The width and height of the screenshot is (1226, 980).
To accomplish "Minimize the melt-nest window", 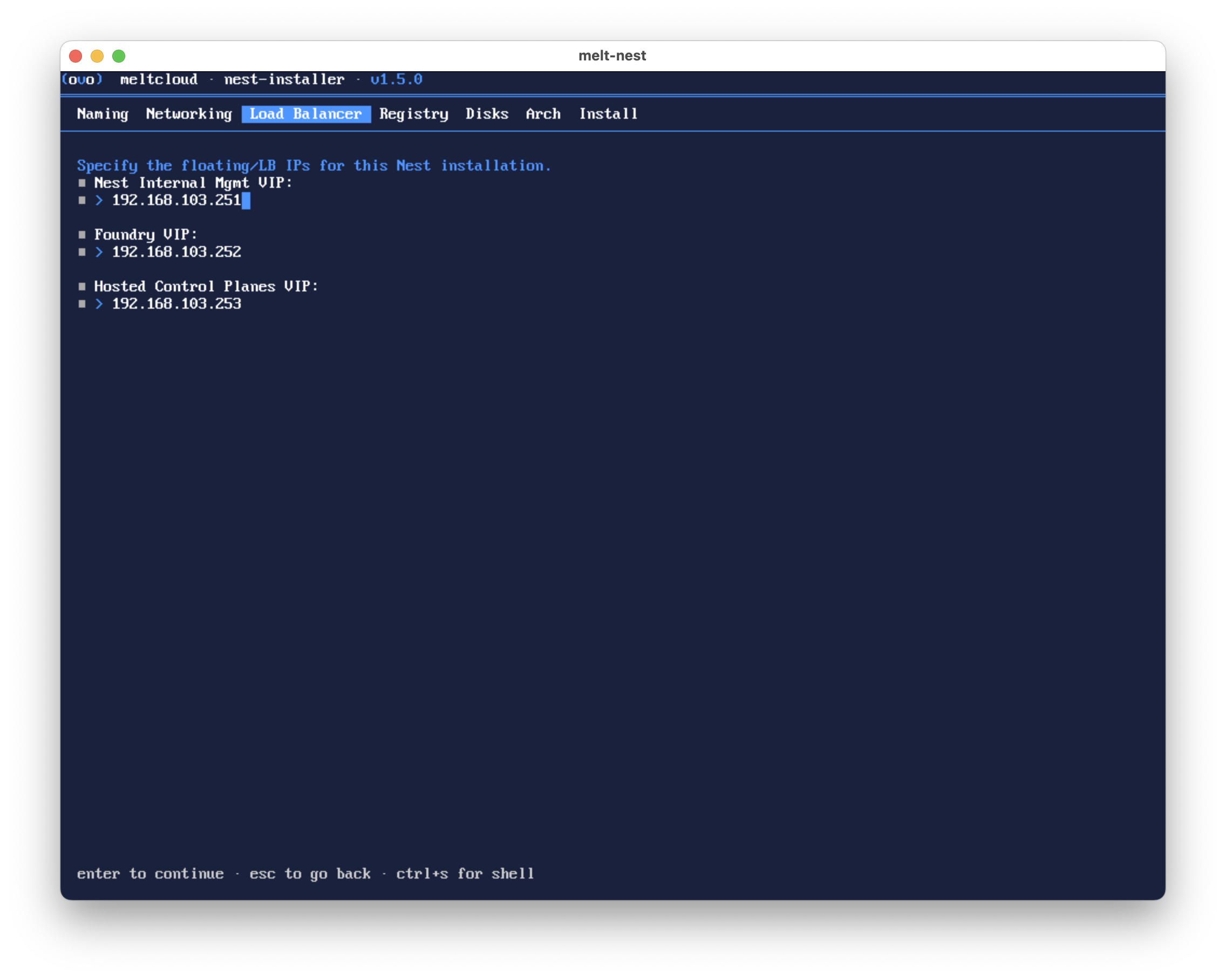I will (x=97, y=56).
